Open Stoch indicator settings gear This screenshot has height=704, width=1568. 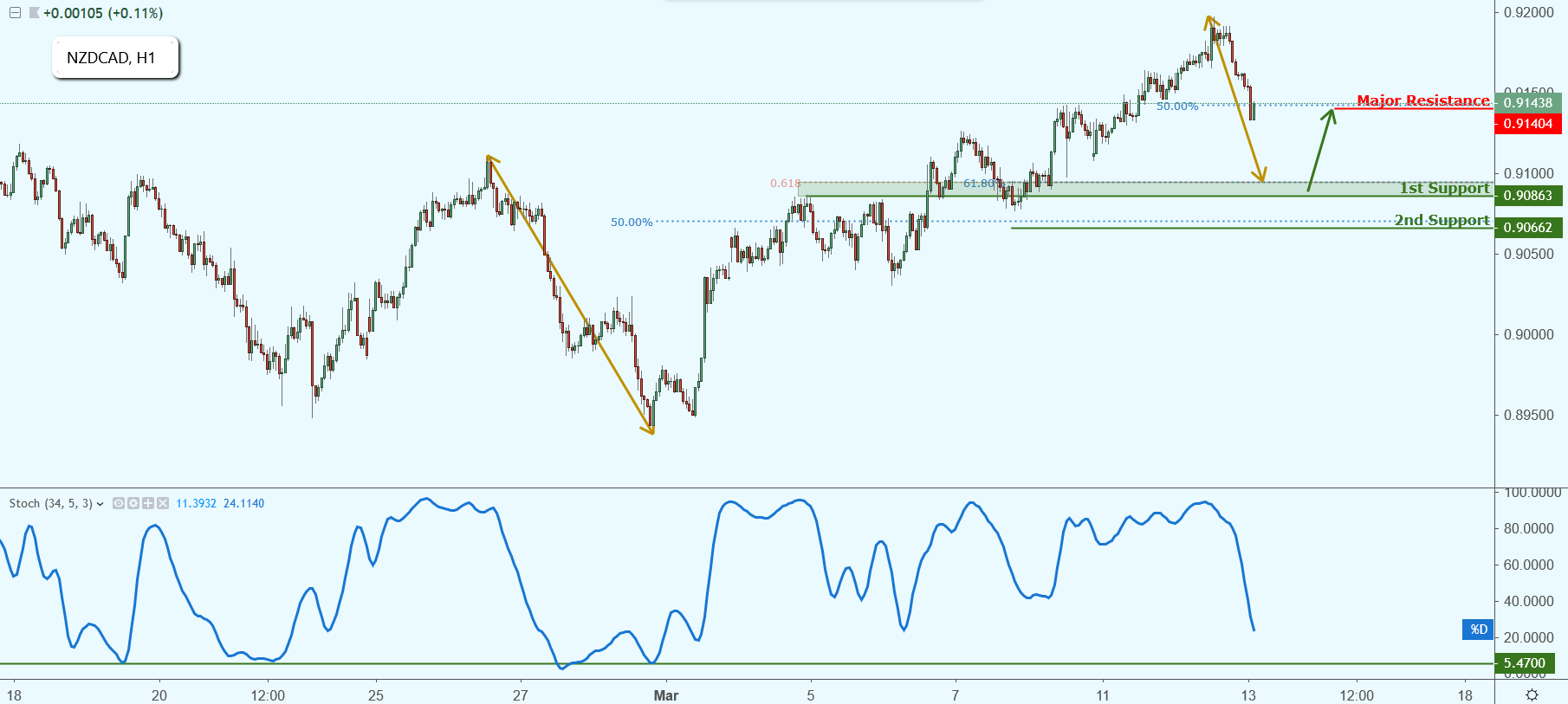tap(133, 503)
